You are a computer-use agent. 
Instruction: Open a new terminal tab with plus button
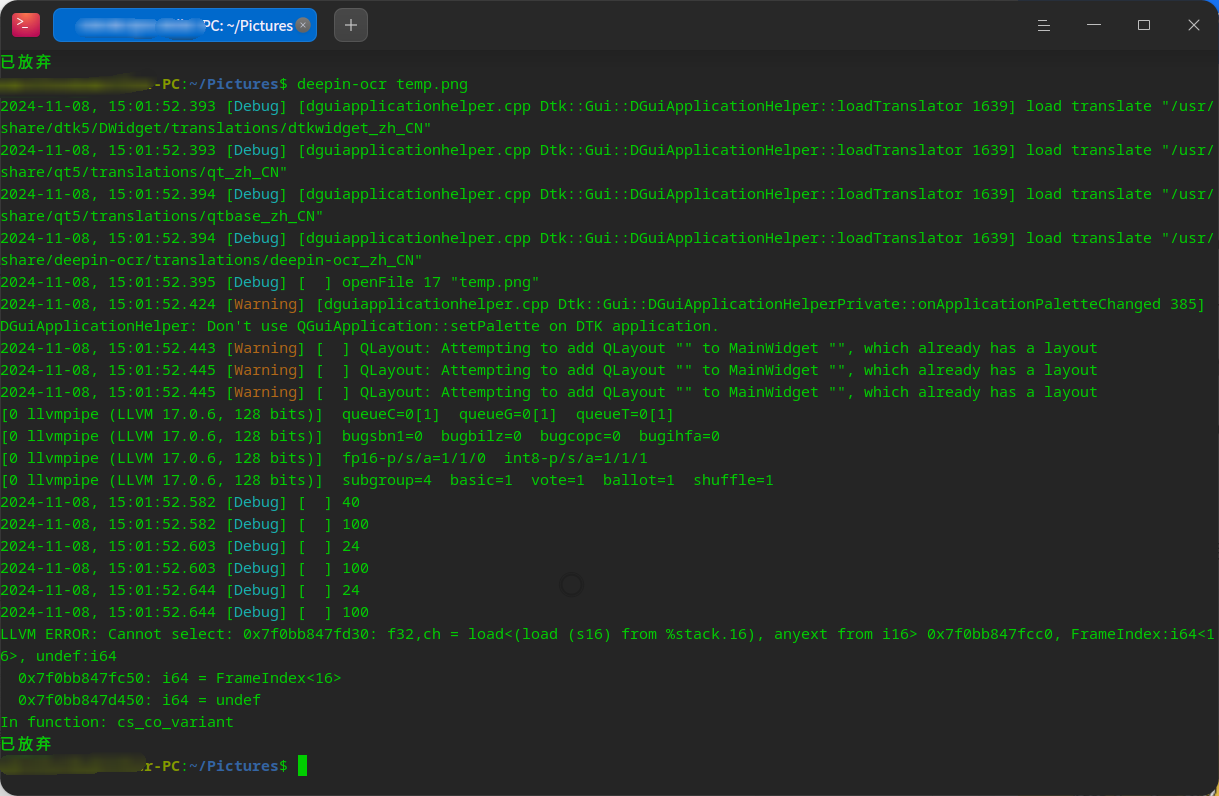coord(350,25)
